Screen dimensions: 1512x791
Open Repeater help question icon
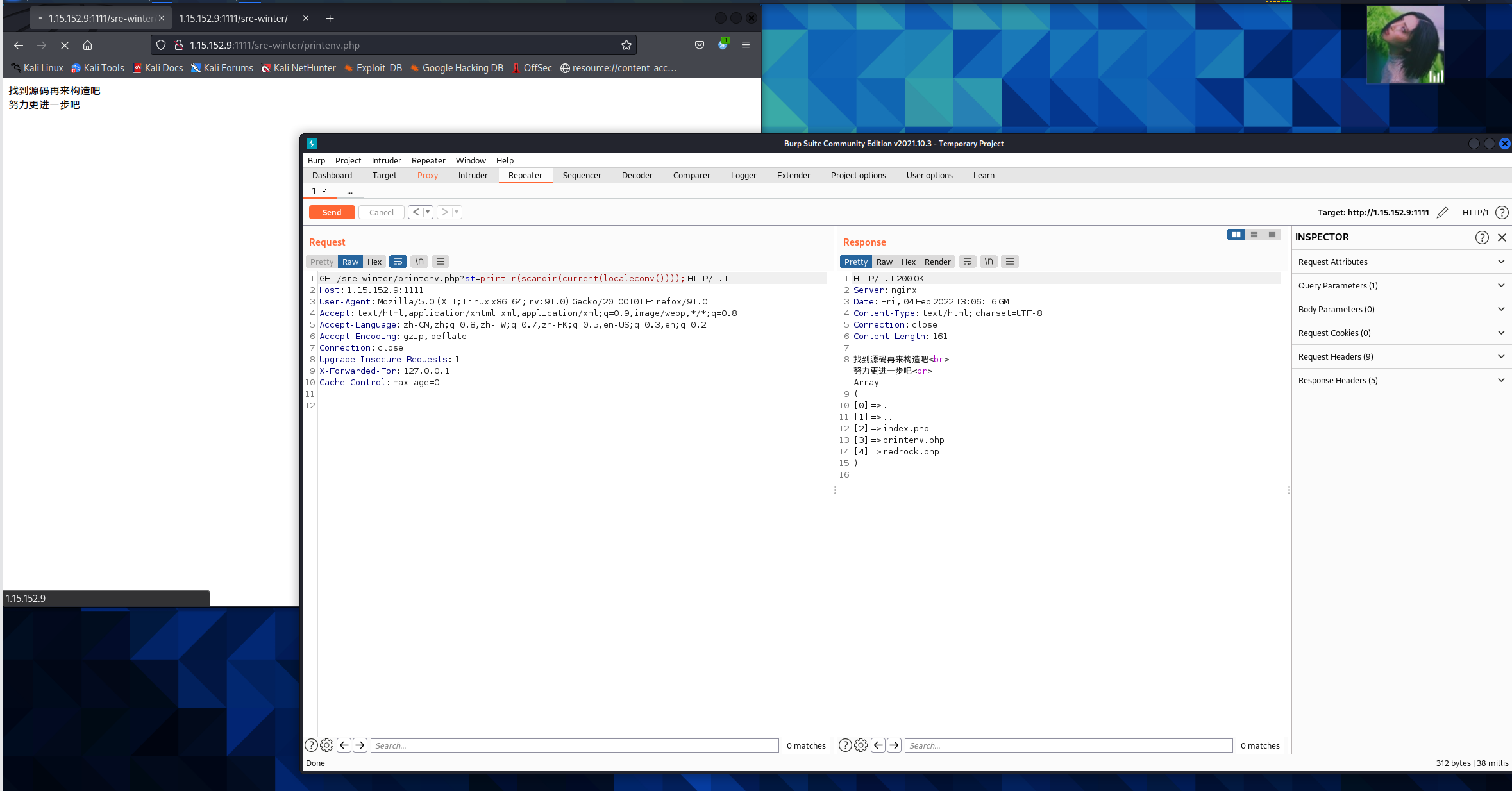click(1502, 212)
